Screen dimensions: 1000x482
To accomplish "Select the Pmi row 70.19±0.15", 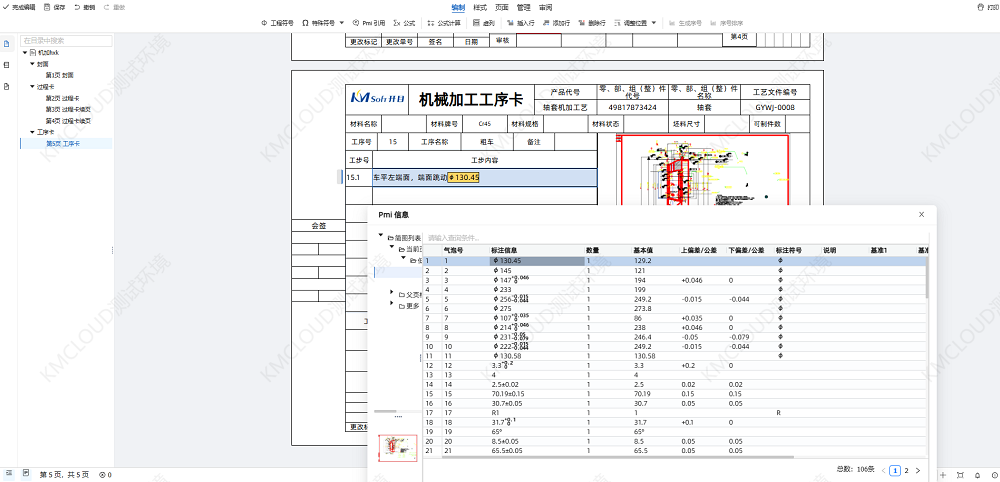I will (x=675, y=394).
